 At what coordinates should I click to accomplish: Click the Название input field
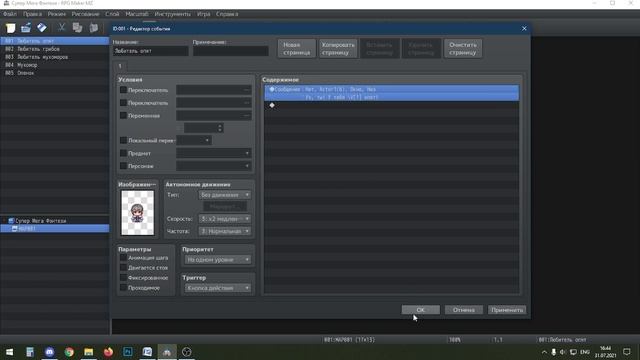point(151,51)
